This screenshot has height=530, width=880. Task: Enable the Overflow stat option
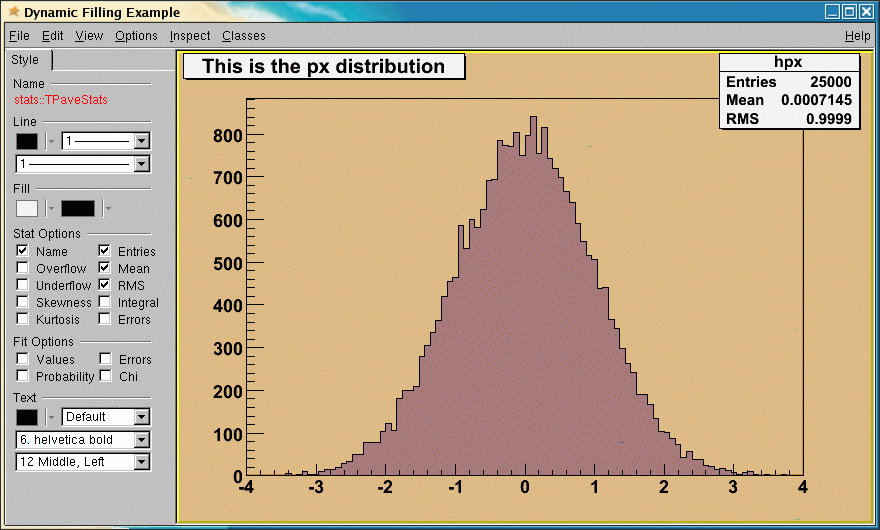click(23, 268)
